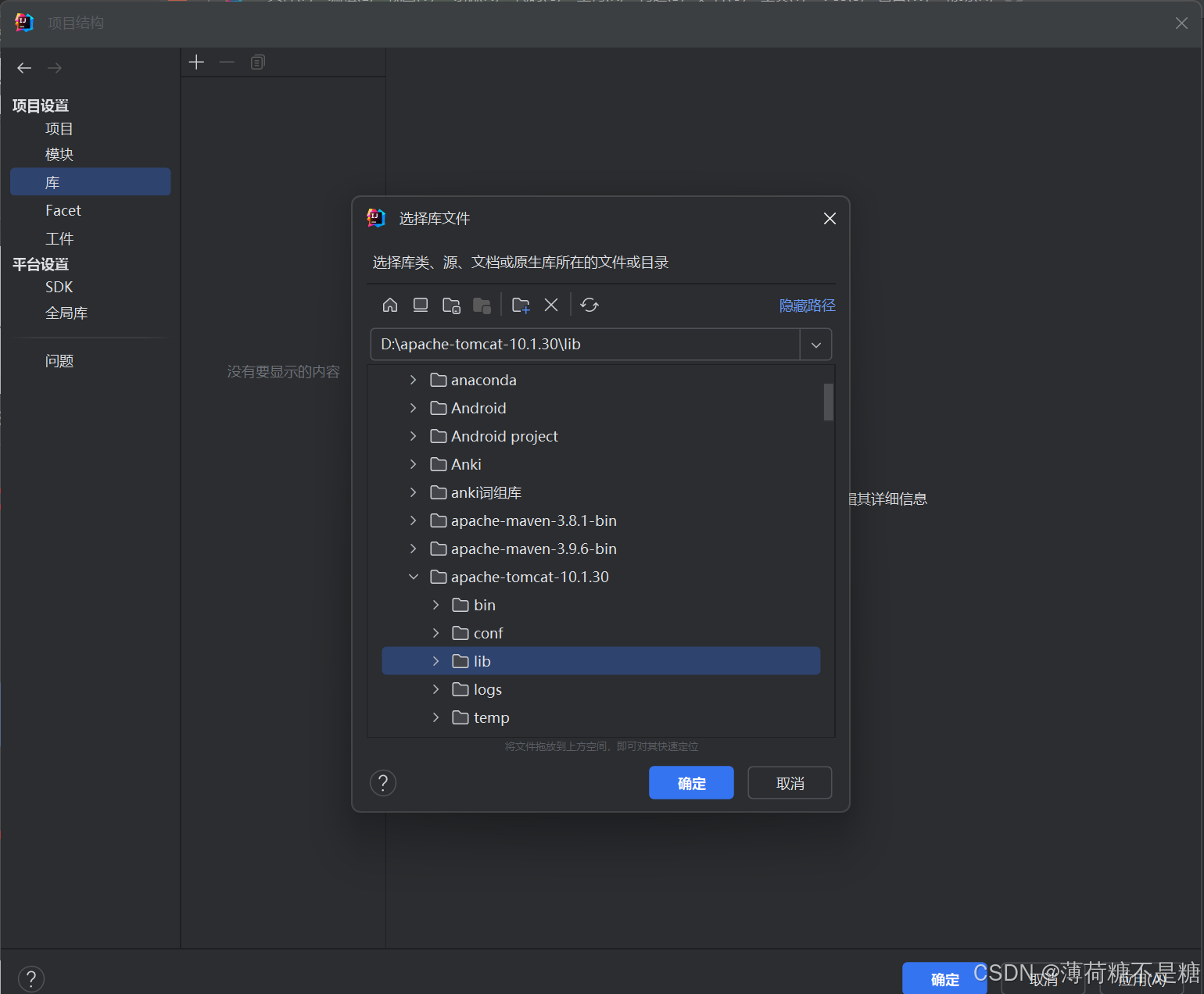Expand the lib folder
1204x994 pixels.
[435, 661]
